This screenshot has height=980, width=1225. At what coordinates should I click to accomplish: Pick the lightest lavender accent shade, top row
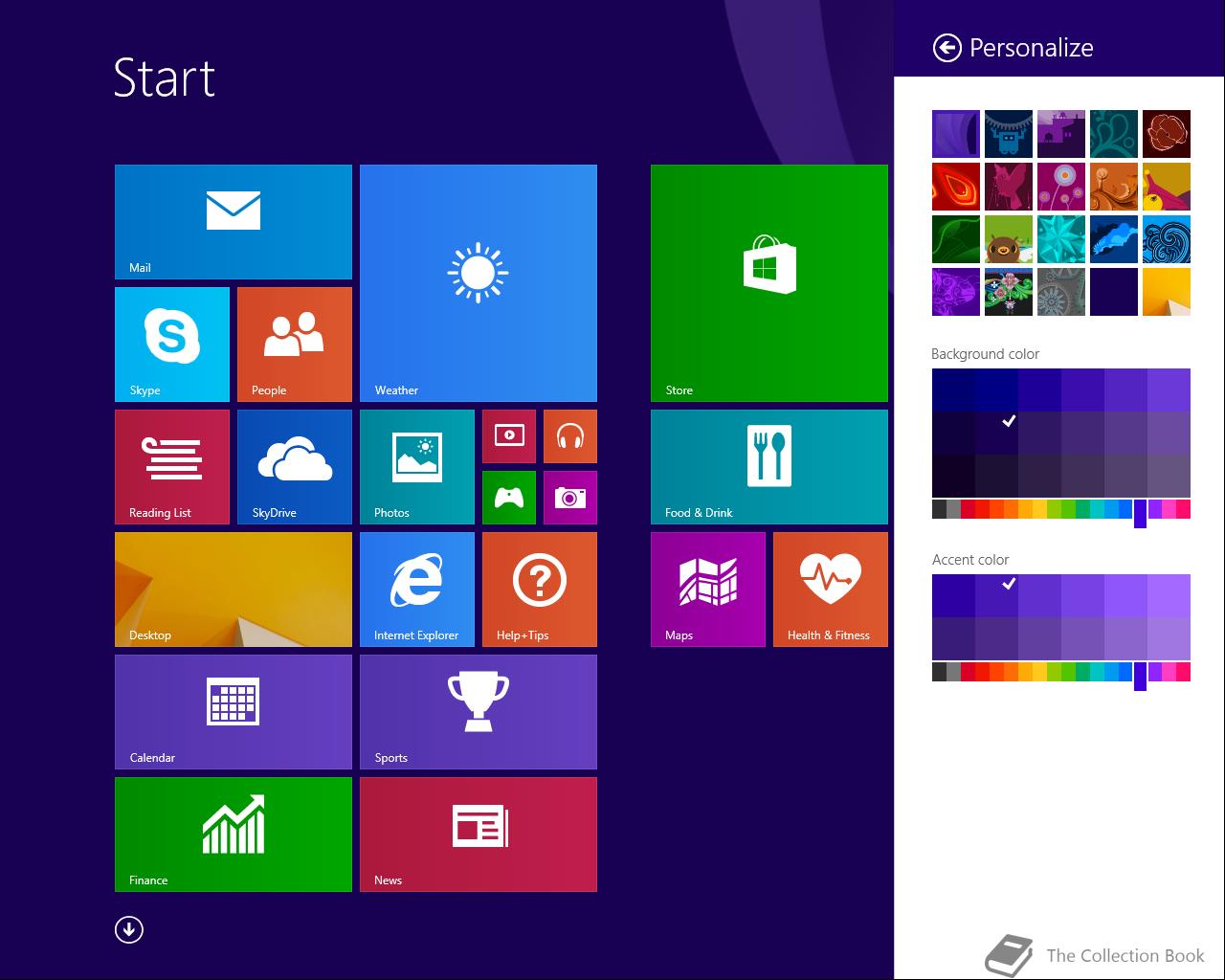pyautogui.click(x=1169, y=595)
